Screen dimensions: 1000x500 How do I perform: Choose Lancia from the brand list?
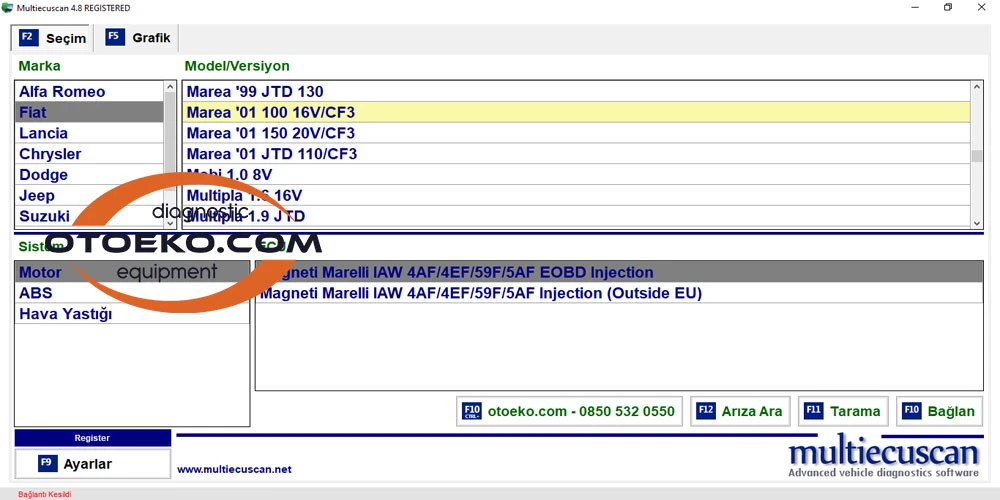coord(89,133)
